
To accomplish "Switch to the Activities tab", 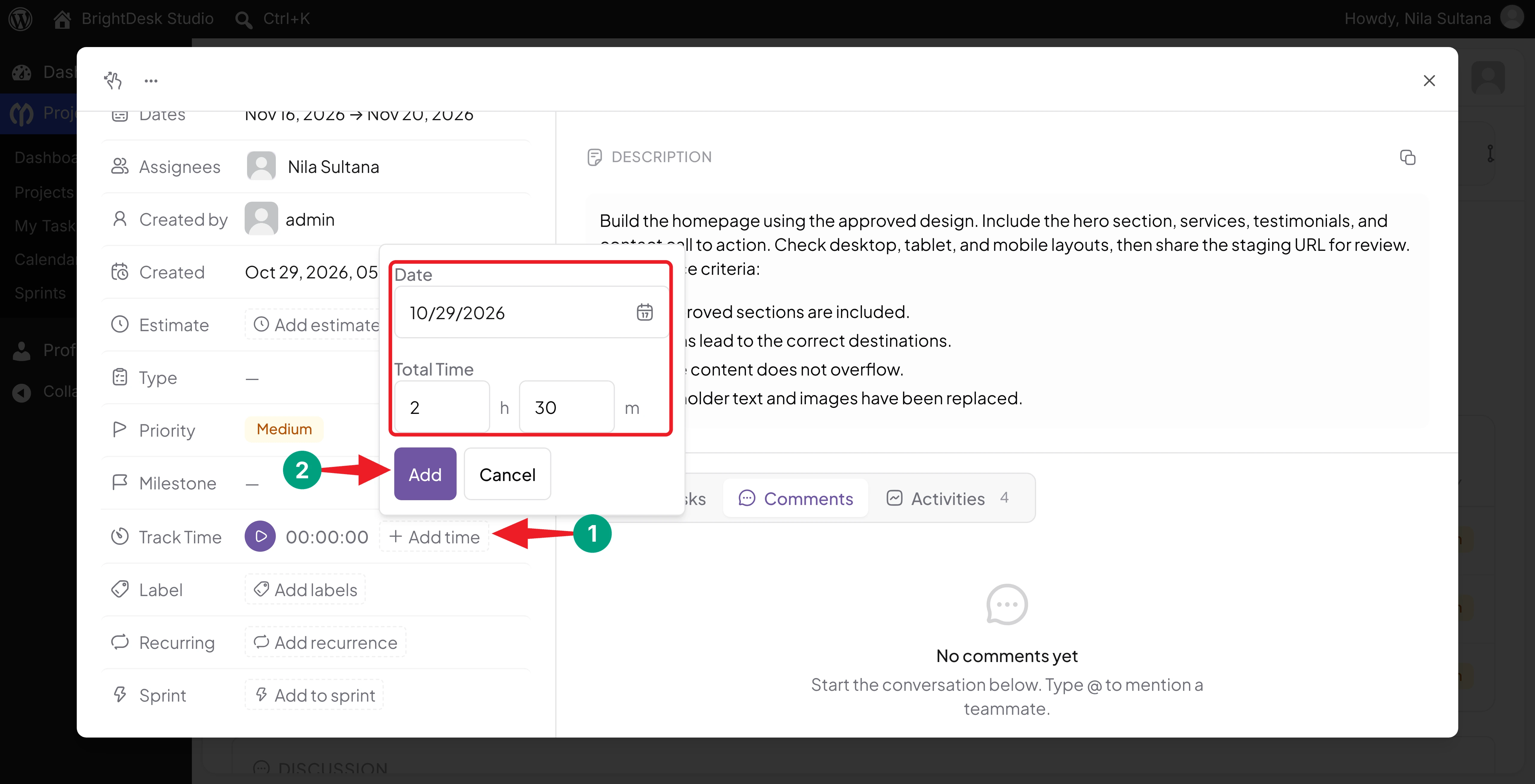I will pyautogui.click(x=948, y=498).
